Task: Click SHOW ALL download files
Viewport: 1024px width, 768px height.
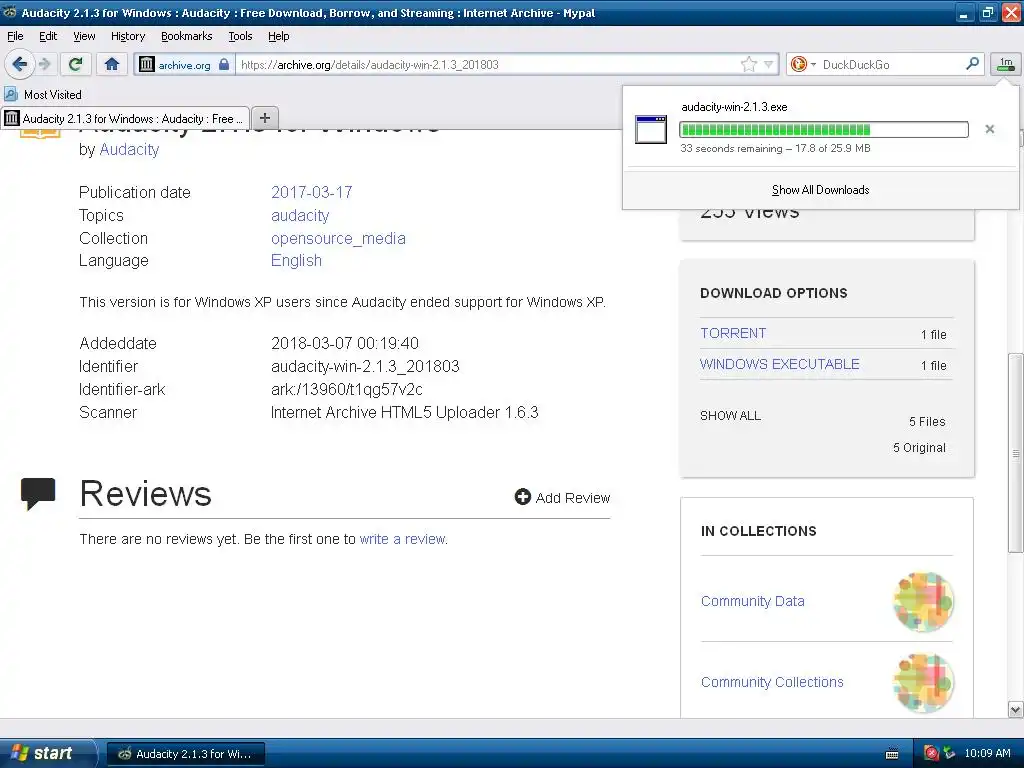Action: [730, 415]
